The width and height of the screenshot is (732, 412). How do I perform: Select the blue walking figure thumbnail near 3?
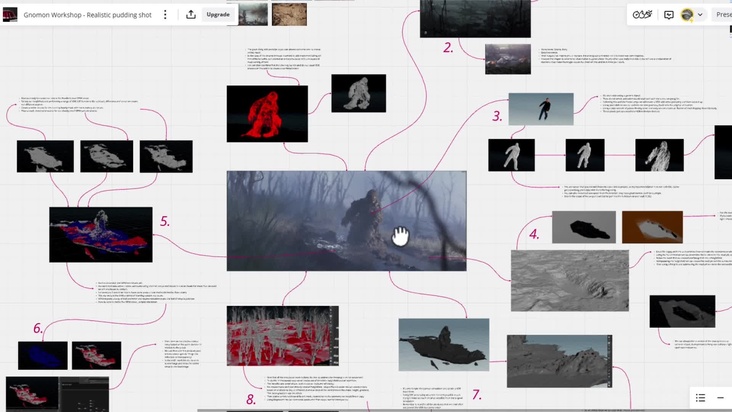(x=540, y=108)
